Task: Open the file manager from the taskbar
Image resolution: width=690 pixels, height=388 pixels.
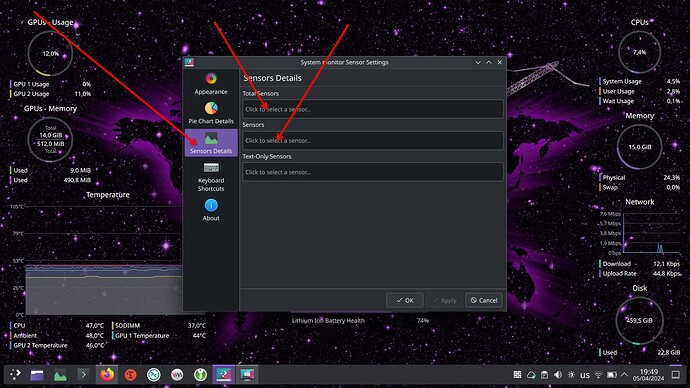Action: (x=37, y=375)
